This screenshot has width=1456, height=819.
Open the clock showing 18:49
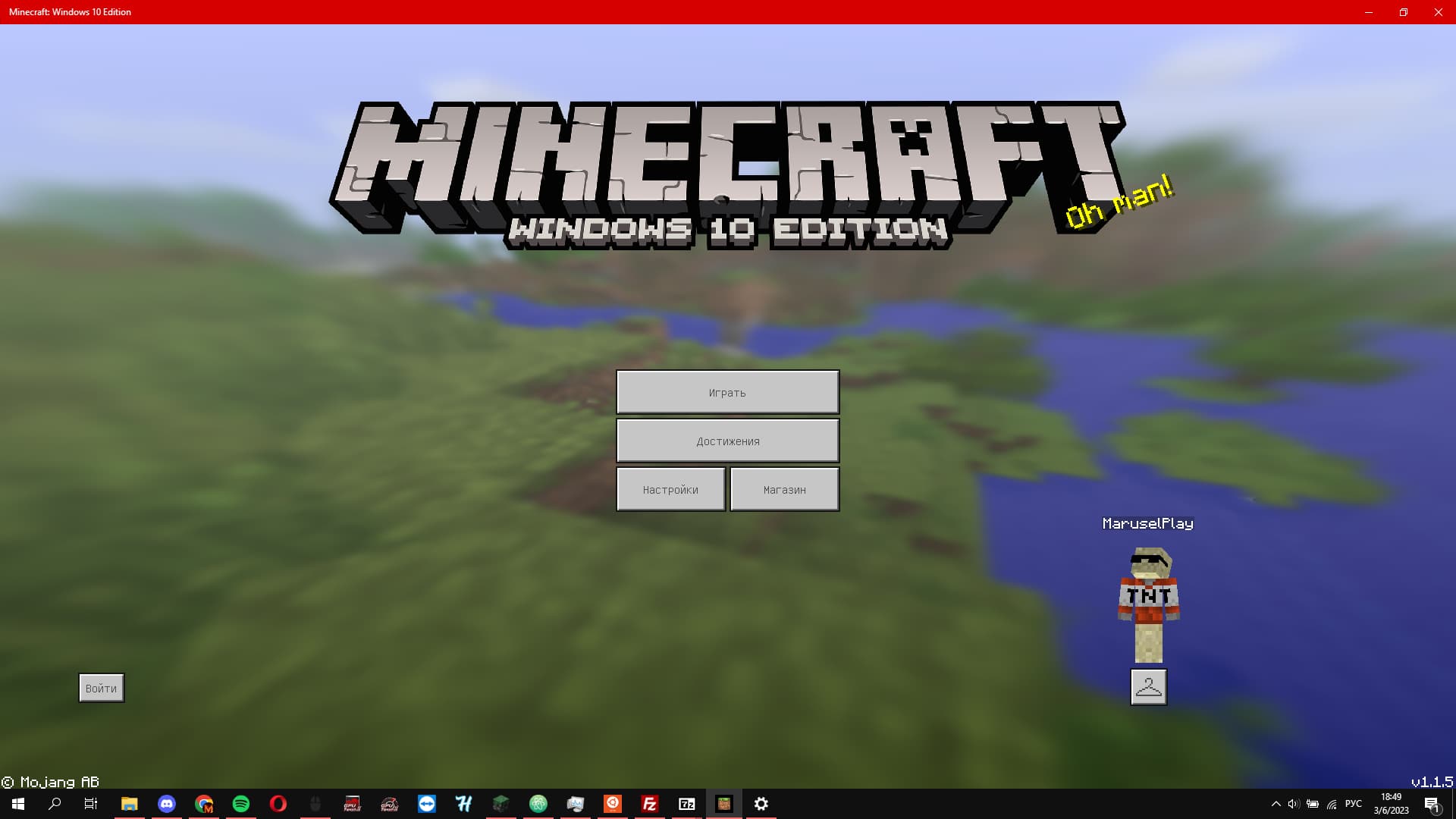tap(1391, 804)
